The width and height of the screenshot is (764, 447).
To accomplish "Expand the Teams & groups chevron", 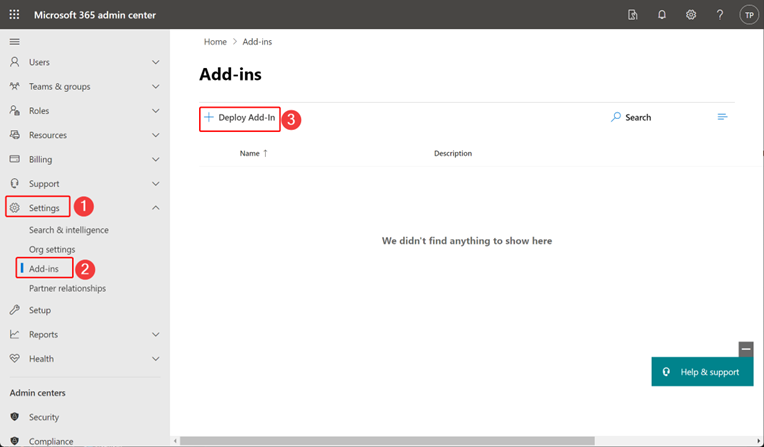I will (x=155, y=86).
